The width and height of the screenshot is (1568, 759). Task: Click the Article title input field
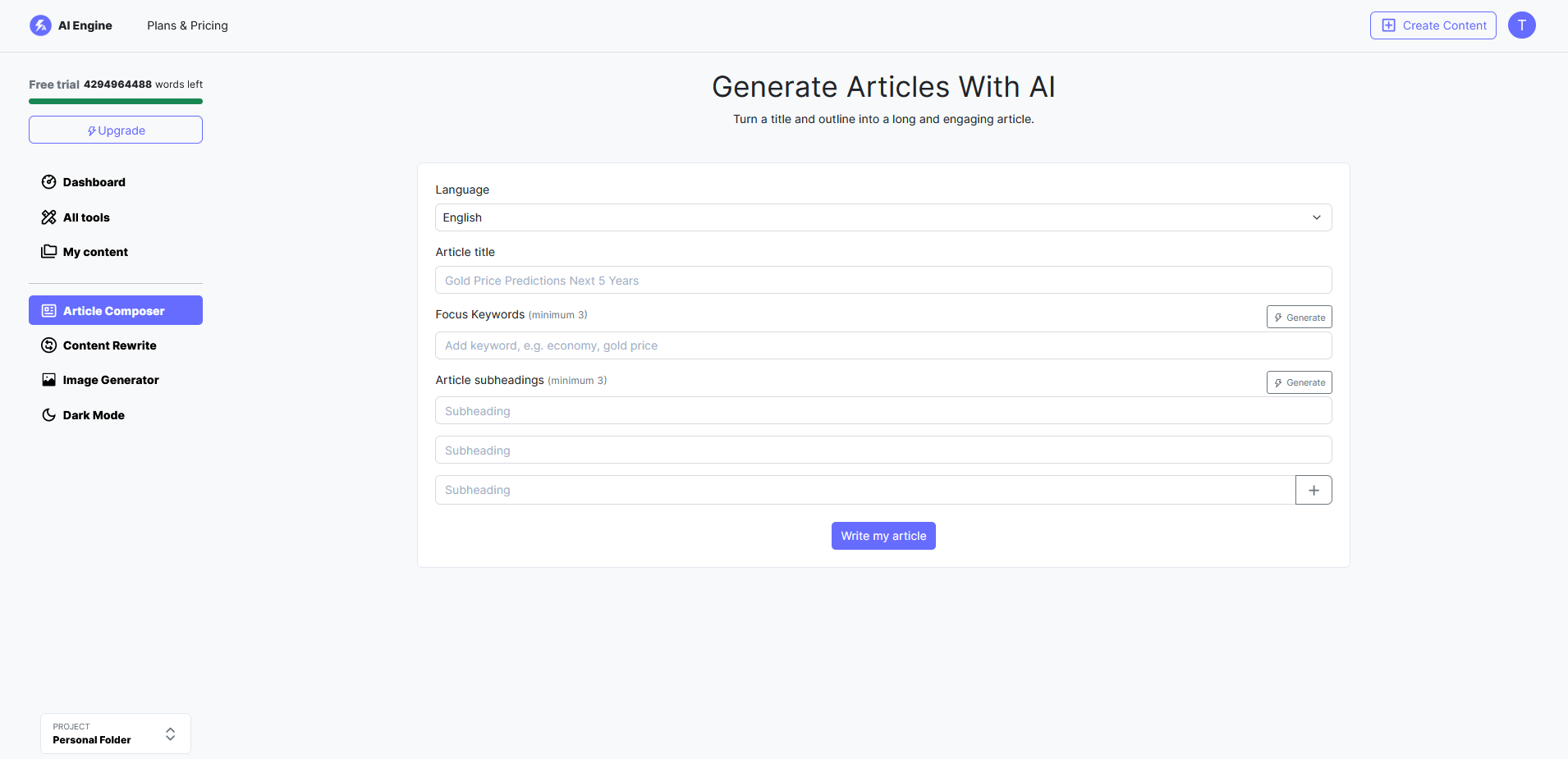(x=883, y=280)
